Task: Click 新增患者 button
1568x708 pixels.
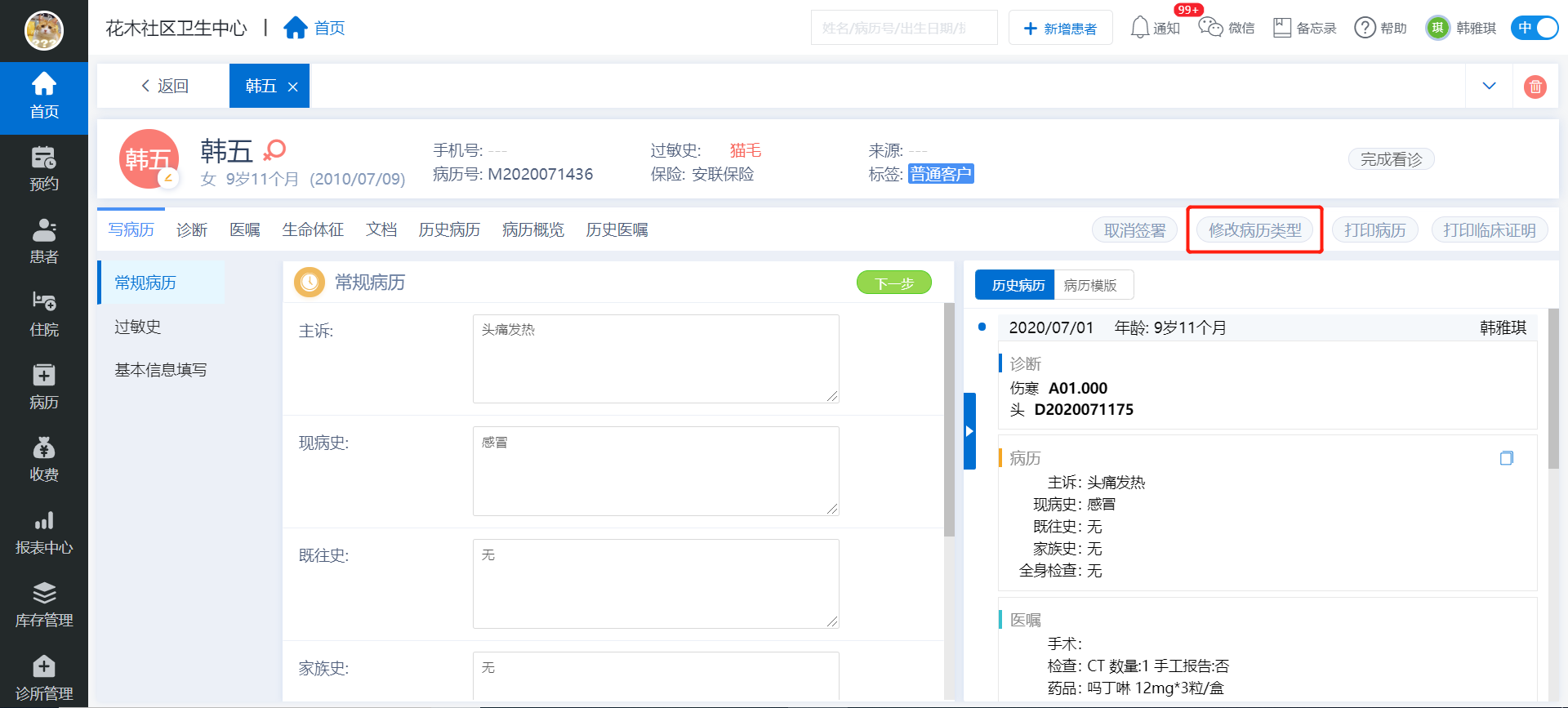Action: coord(1060,28)
